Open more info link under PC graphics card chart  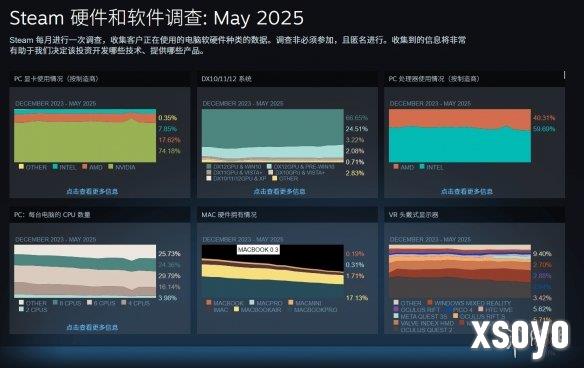tap(92, 191)
